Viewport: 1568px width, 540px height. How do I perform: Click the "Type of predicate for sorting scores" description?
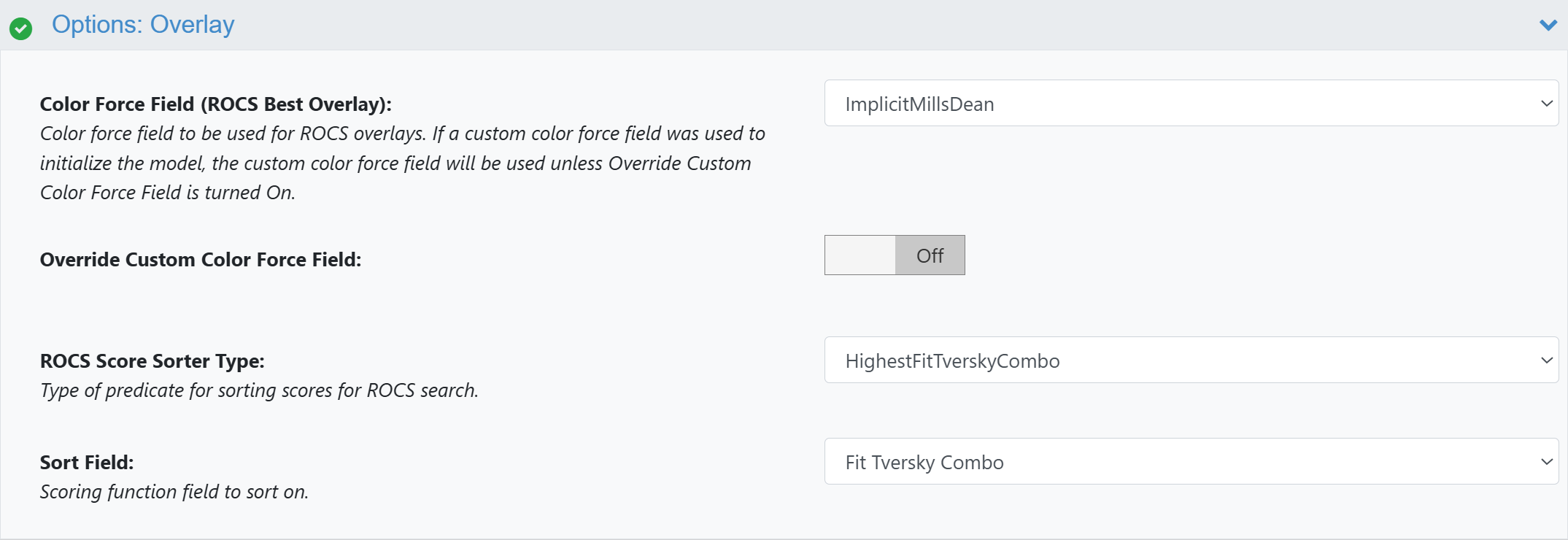tap(259, 390)
